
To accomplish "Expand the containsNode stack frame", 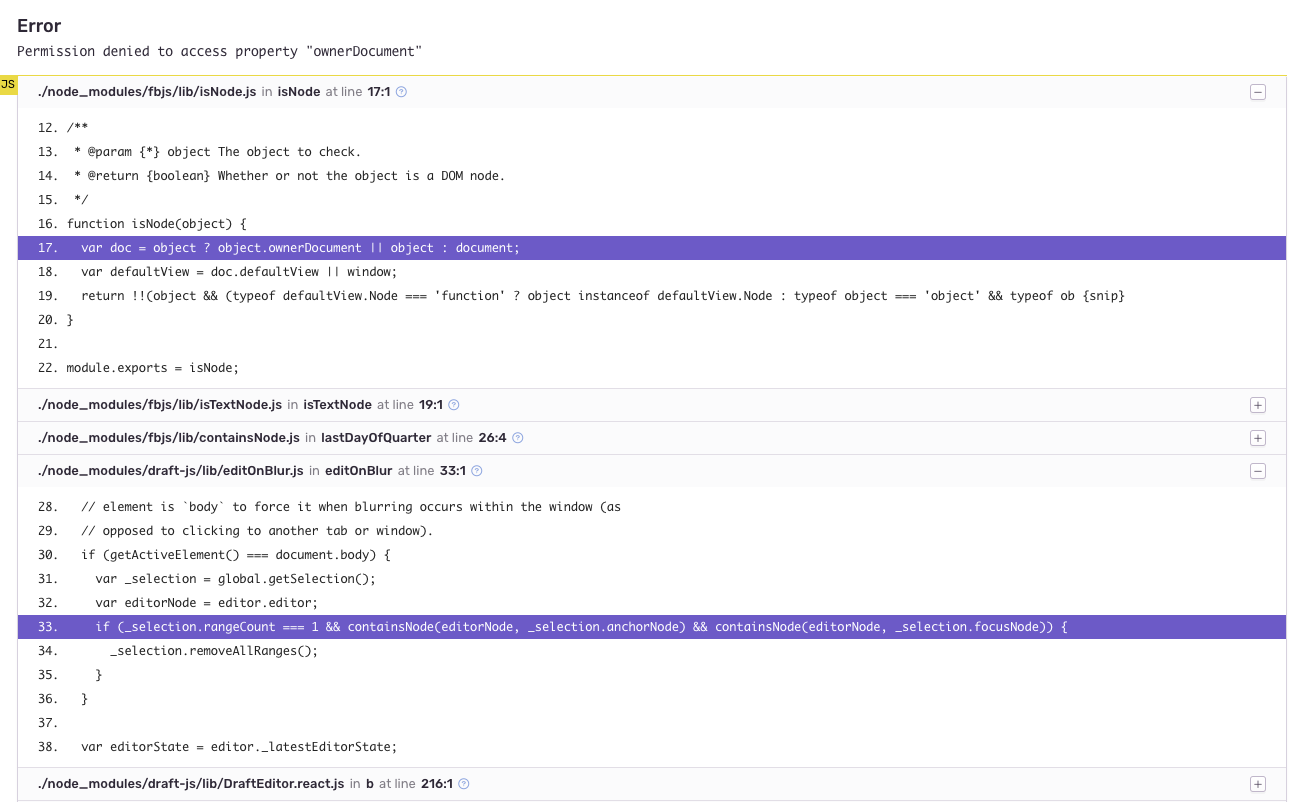I will (1258, 437).
